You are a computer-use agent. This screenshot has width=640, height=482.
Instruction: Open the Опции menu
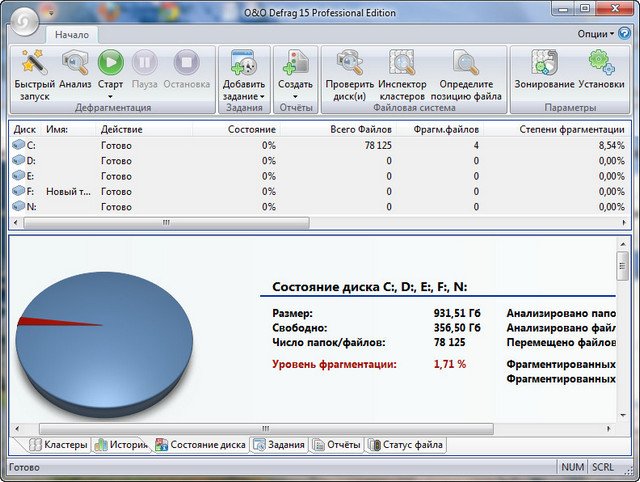coord(596,34)
